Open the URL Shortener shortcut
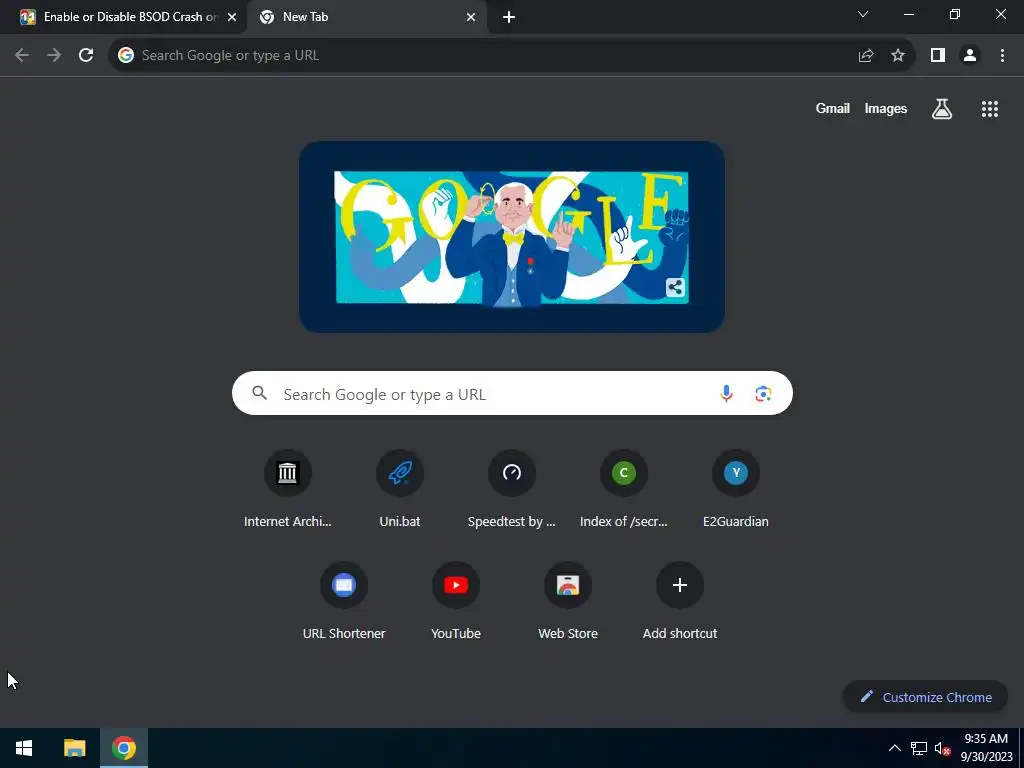Screen dimensions: 1024x768 344,599
